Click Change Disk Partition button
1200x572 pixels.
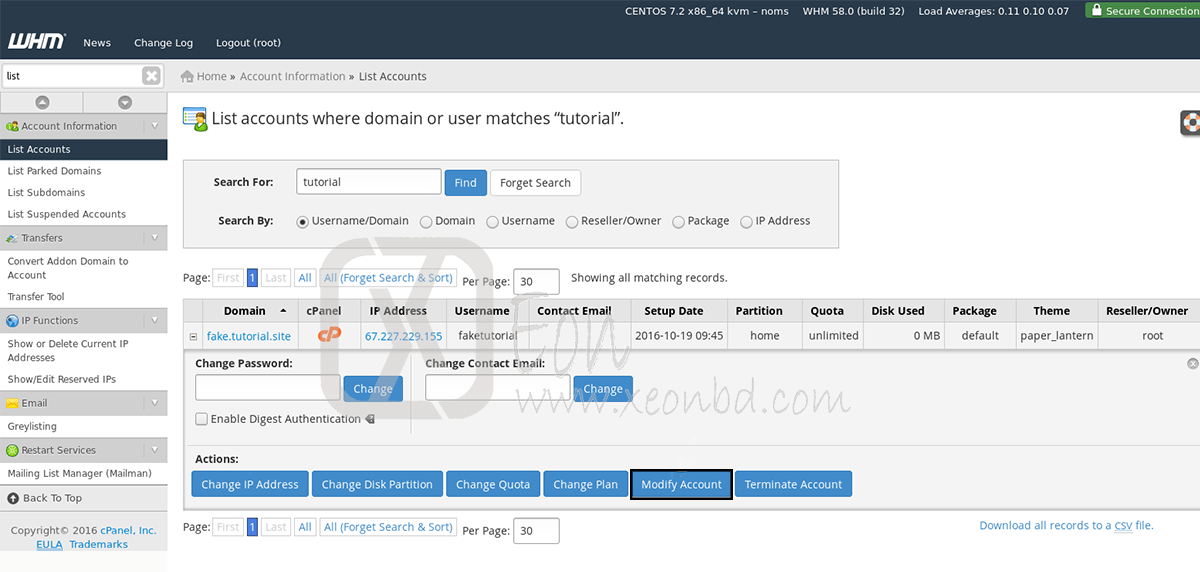pos(377,484)
